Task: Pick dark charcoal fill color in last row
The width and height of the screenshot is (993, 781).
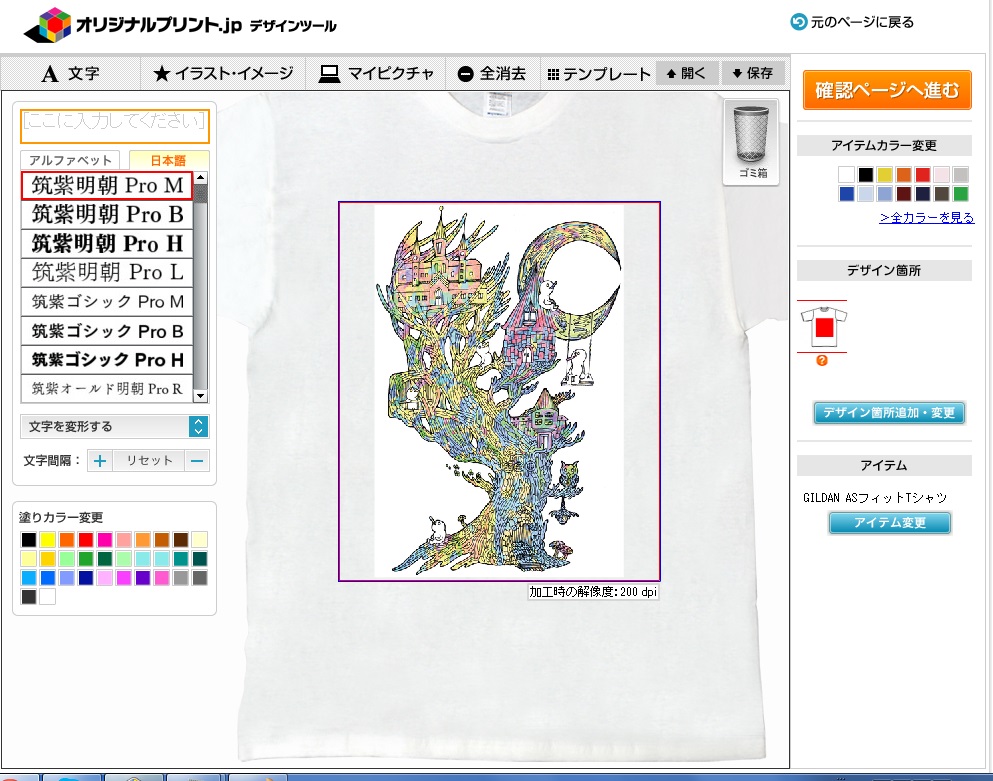Action: coord(28,597)
